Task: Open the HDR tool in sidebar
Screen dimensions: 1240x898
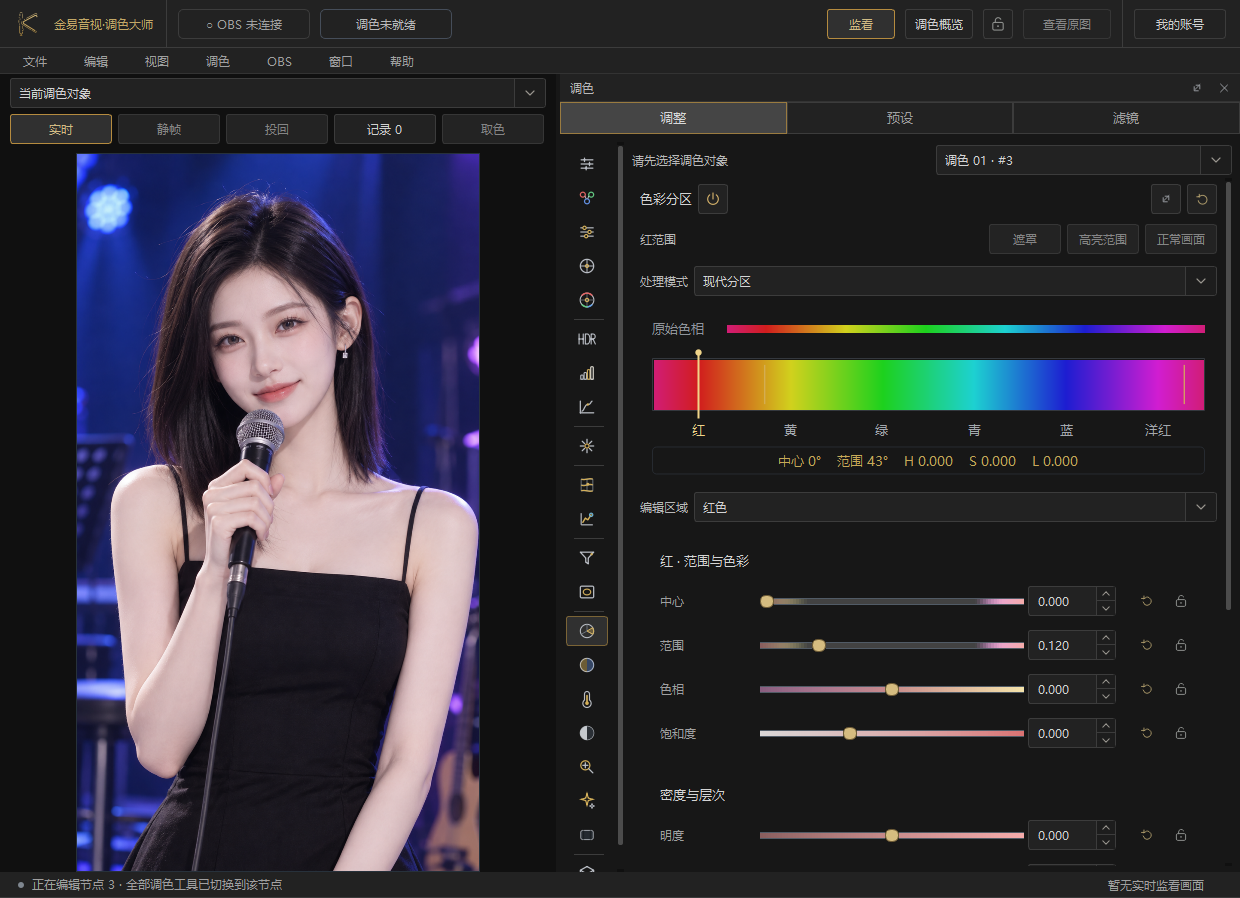Action: tap(587, 340)
